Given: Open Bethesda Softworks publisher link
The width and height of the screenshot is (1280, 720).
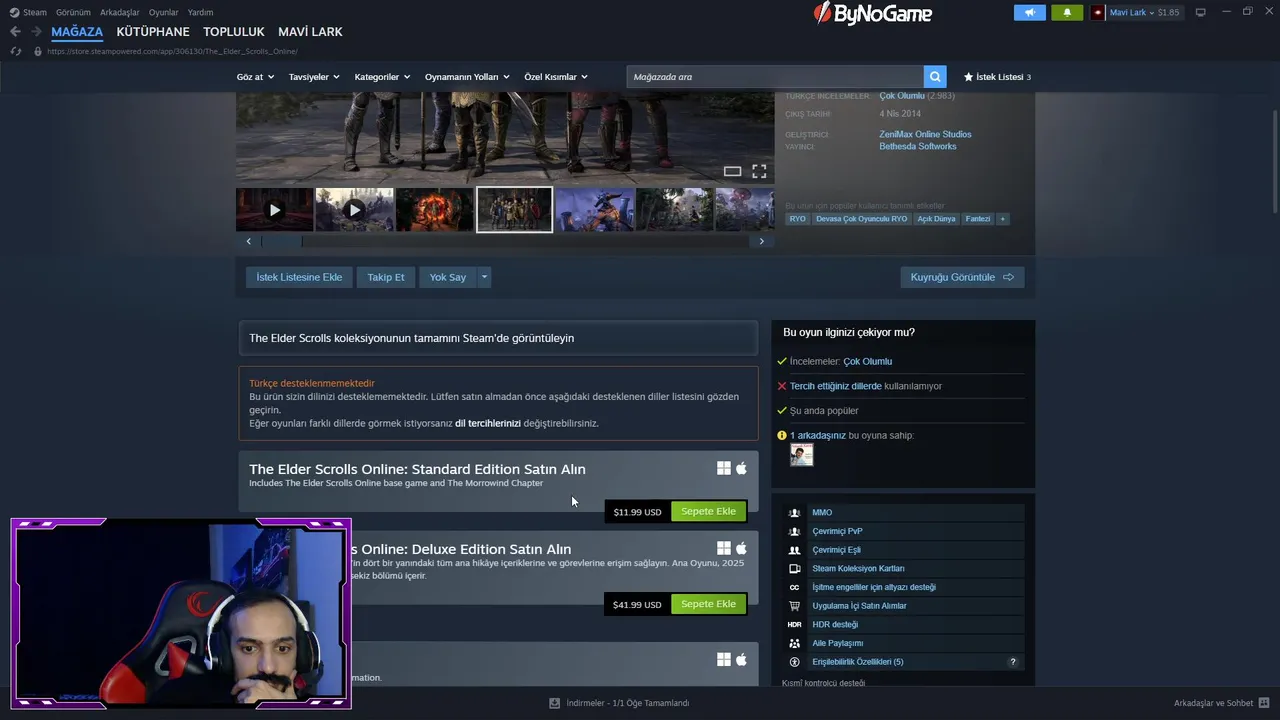Looking at the screenshot, I should [918, 146].
